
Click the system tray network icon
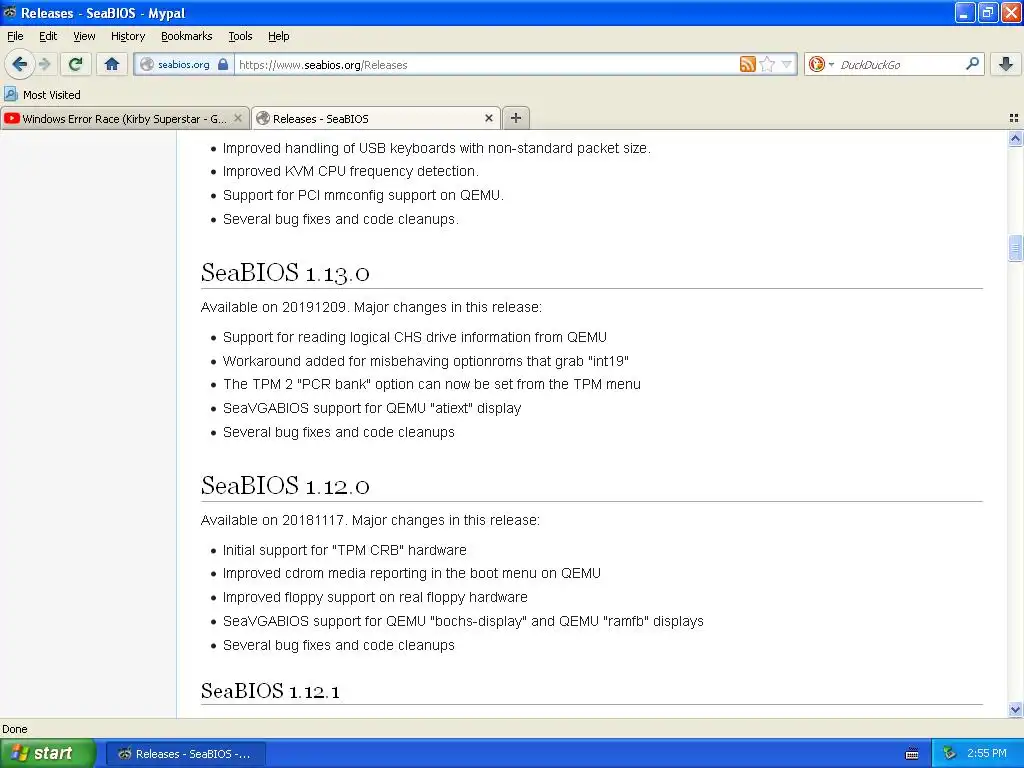pyautogui.click(x=950, y=754)
